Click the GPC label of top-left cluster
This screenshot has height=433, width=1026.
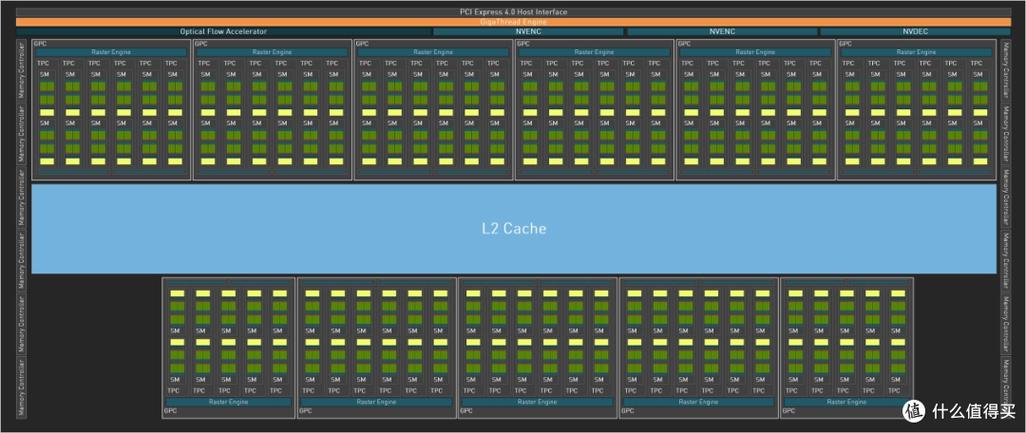point(39,44)
